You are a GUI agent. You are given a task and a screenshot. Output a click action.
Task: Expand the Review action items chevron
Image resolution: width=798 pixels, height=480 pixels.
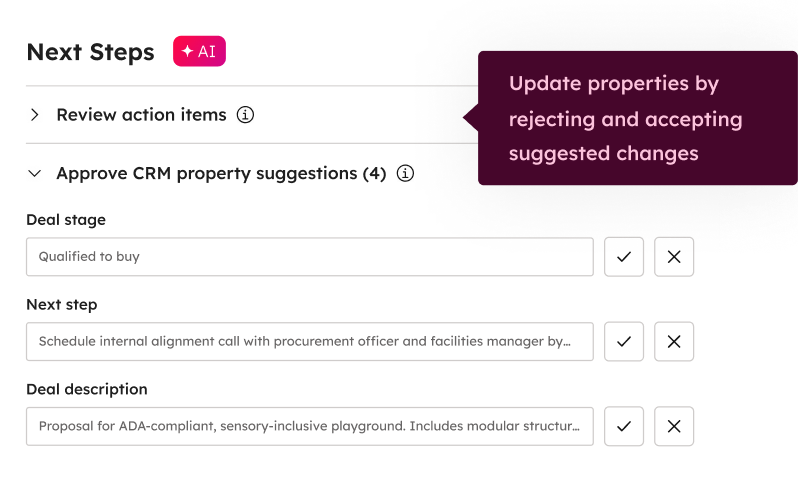coord(35,115)
